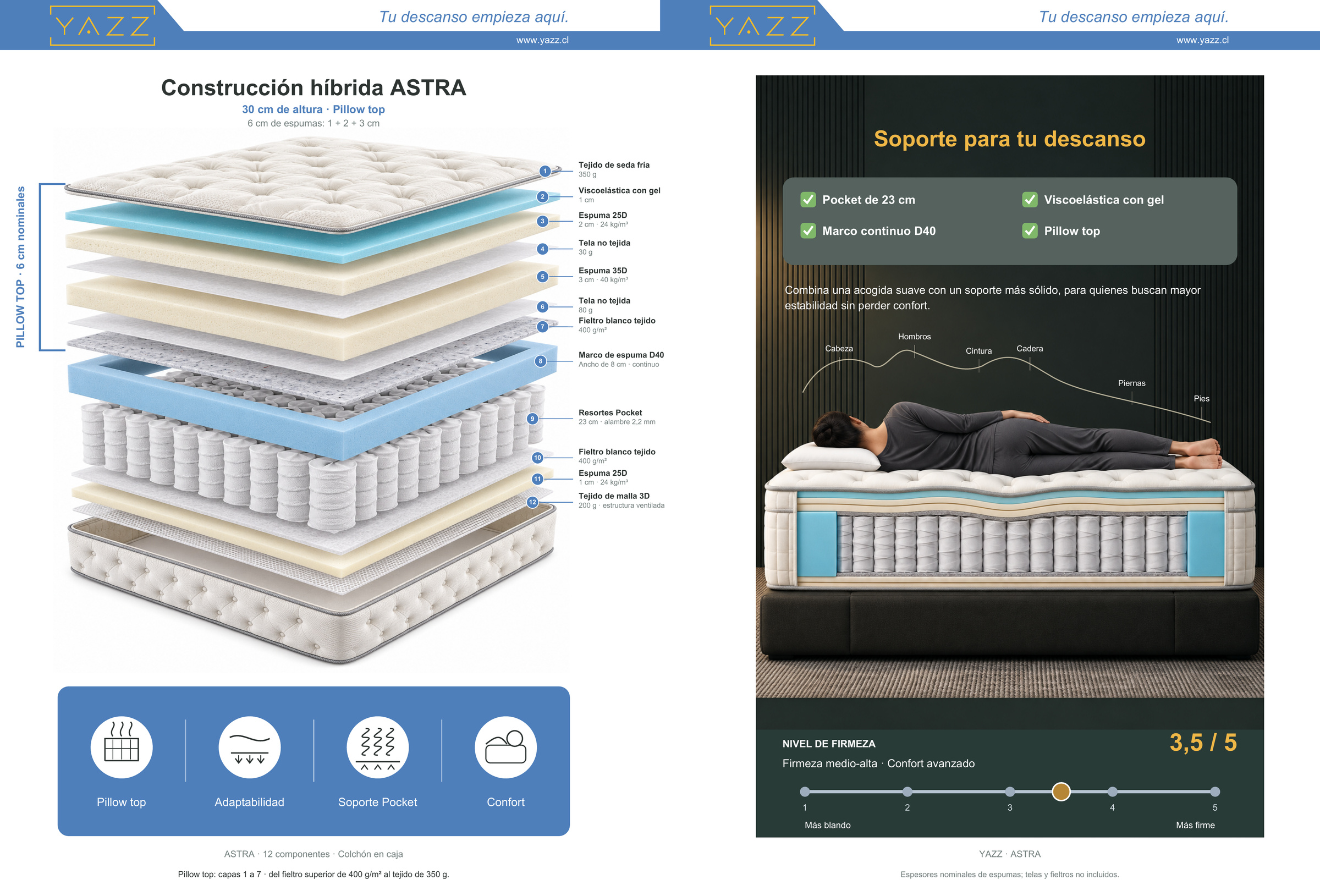Viewport: 1320px width, 896px height.
Task: Click the Confort sleeper icon
Action: coord(505,746)
